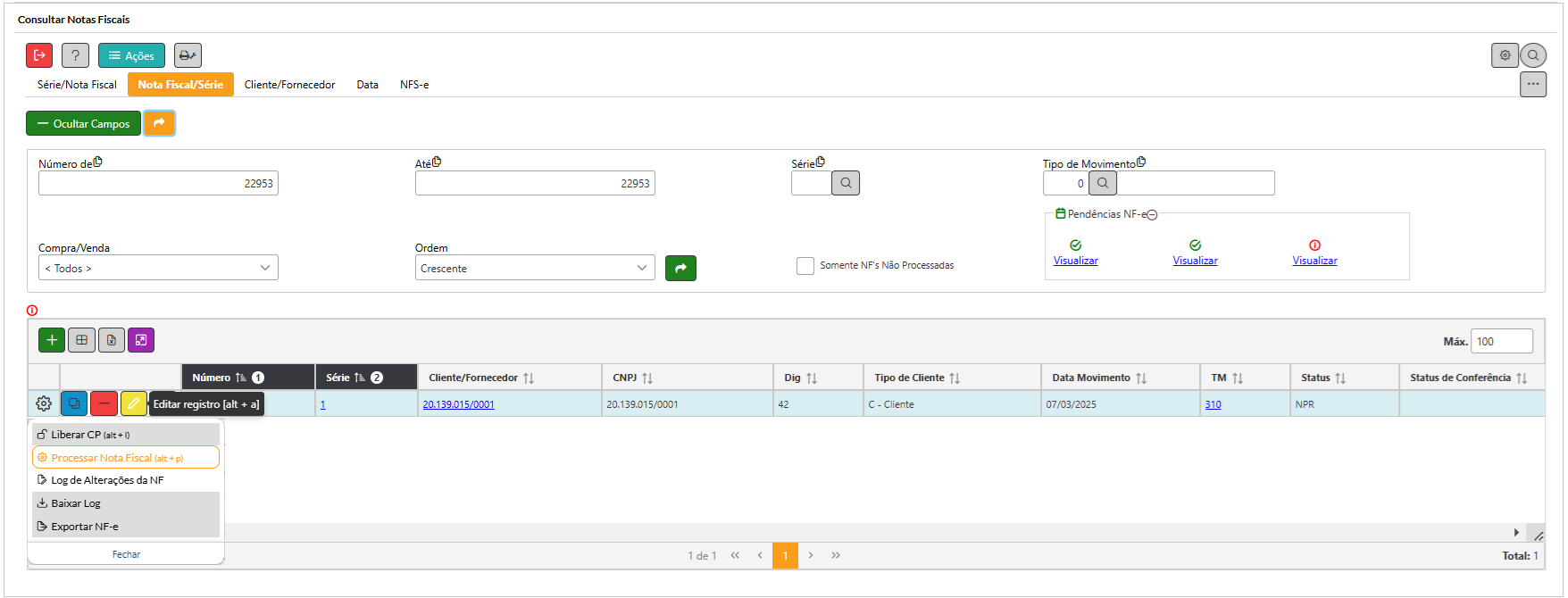Open row settings gear icon
The height and width of the screenshot is (598, 1568).
[x=44, y=404]
